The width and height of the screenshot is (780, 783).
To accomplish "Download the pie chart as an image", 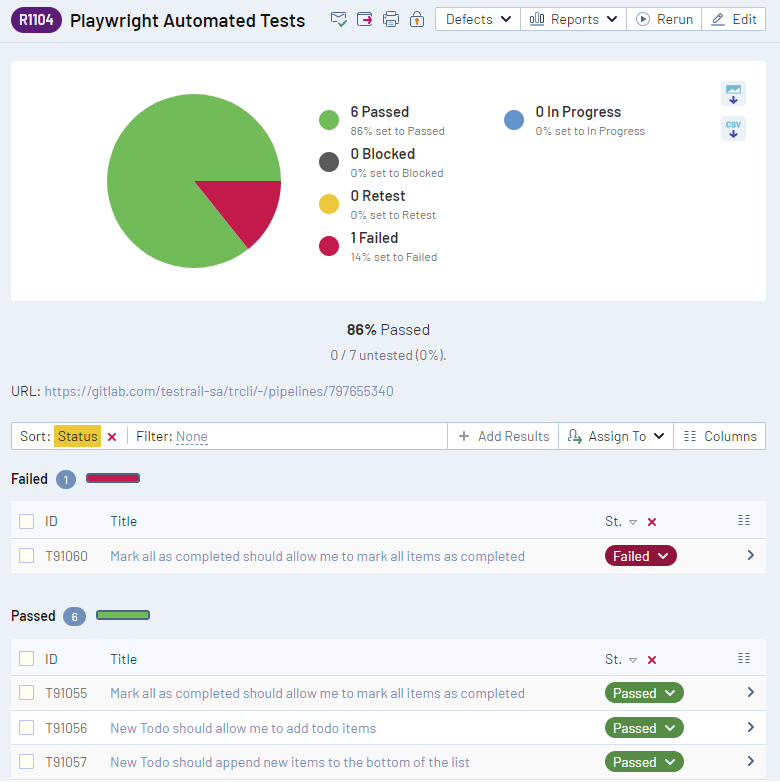I will point(733,94).
